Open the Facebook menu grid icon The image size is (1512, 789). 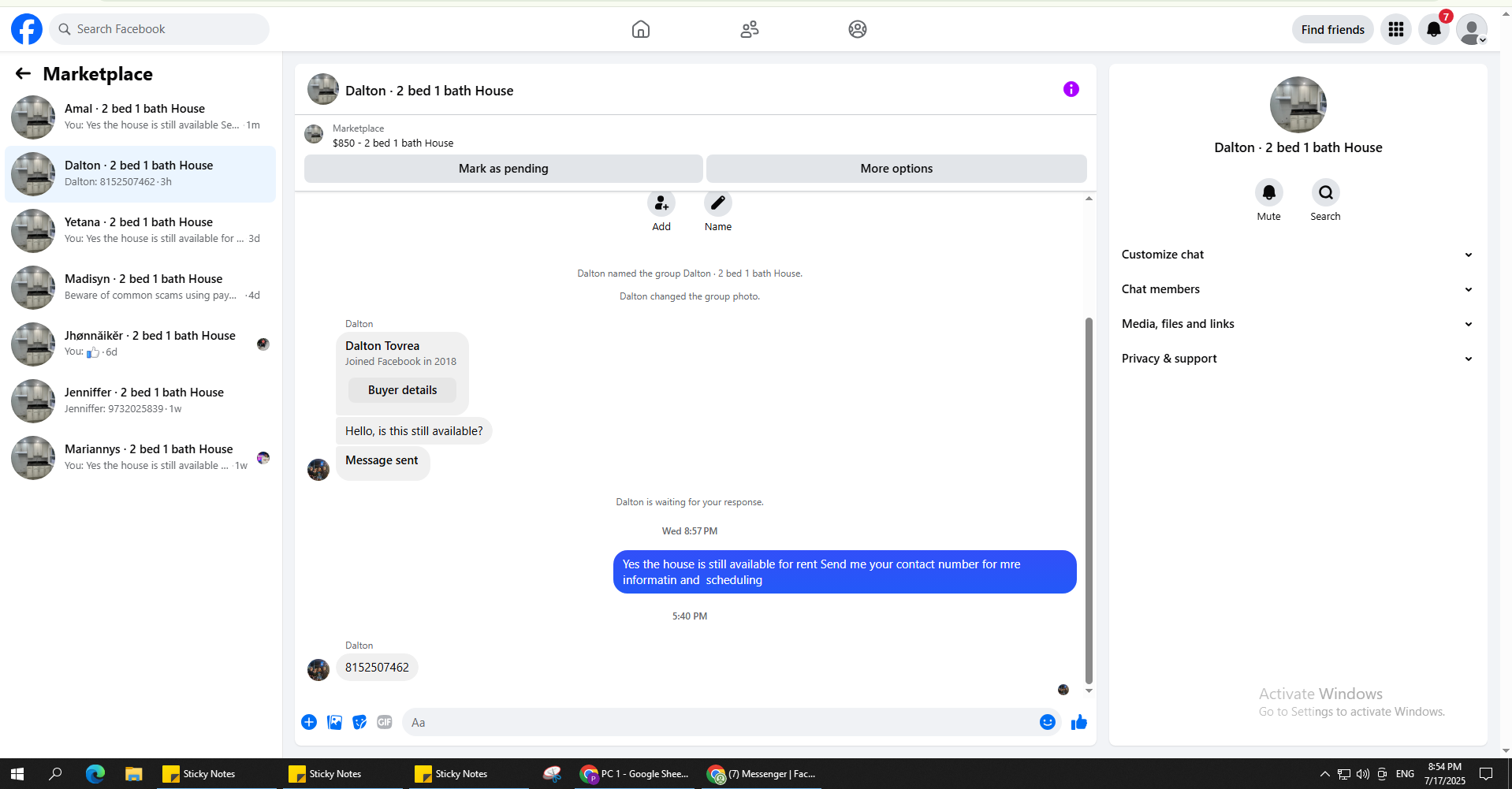tap(1396, 29)
